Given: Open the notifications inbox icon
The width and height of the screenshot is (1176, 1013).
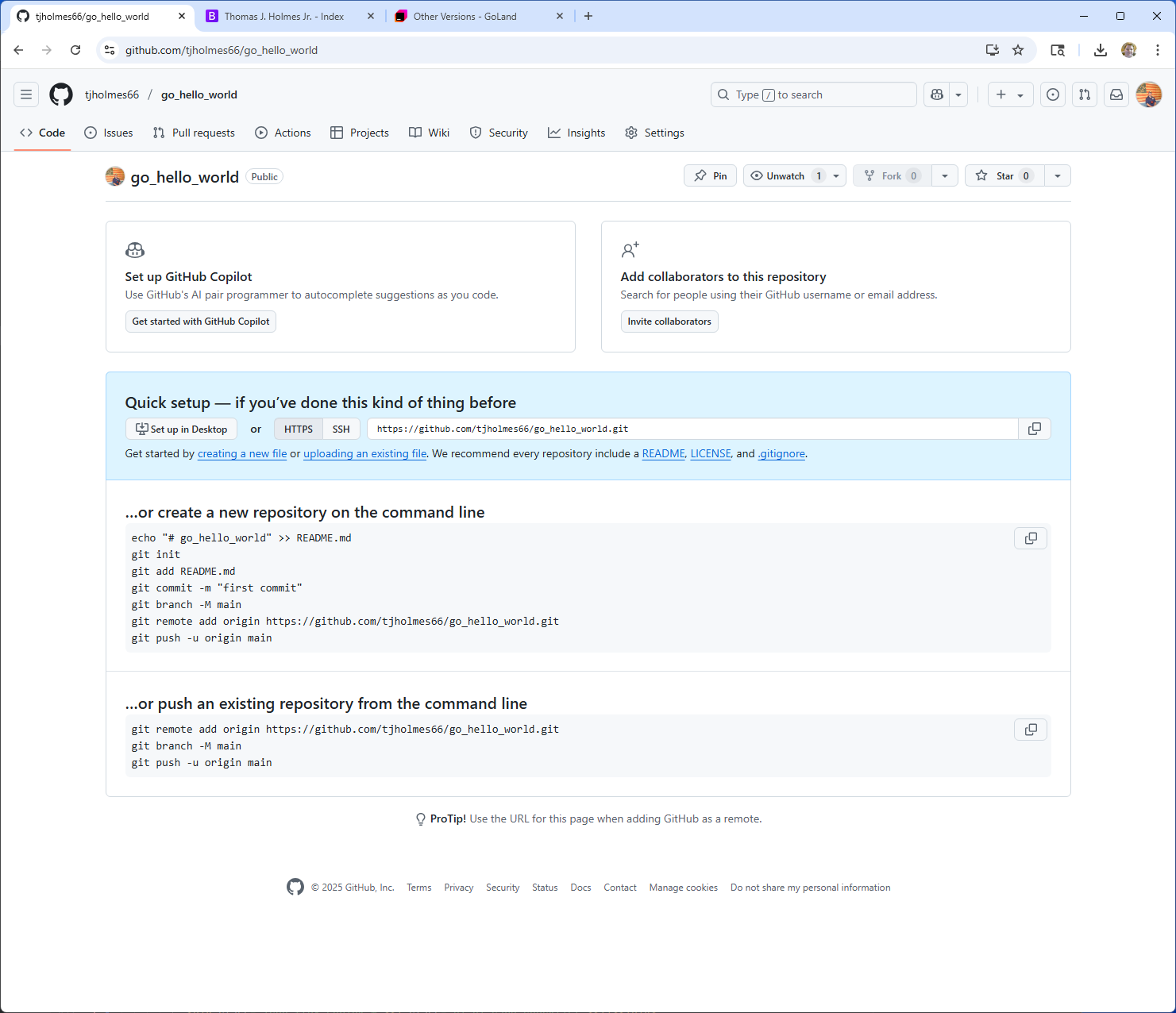Looking at the screenshot, I should click(x=1116, y=94).
